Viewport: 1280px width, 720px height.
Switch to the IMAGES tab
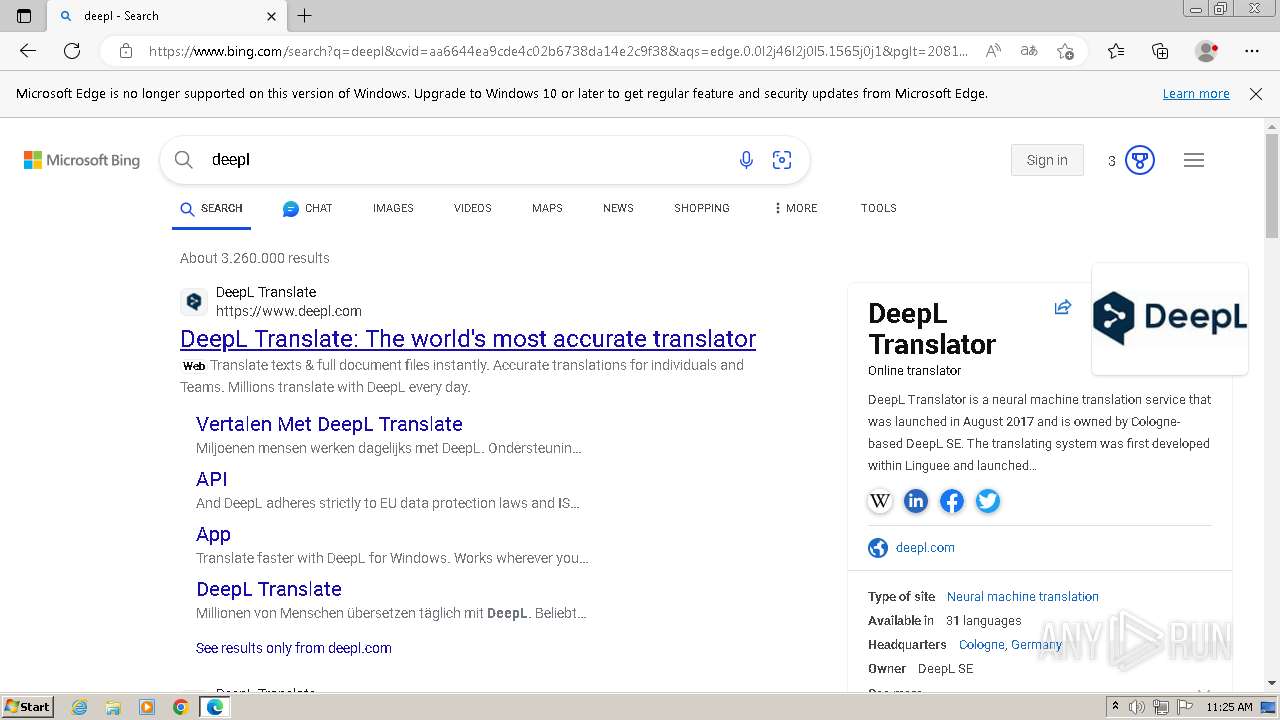coord(393,209)
